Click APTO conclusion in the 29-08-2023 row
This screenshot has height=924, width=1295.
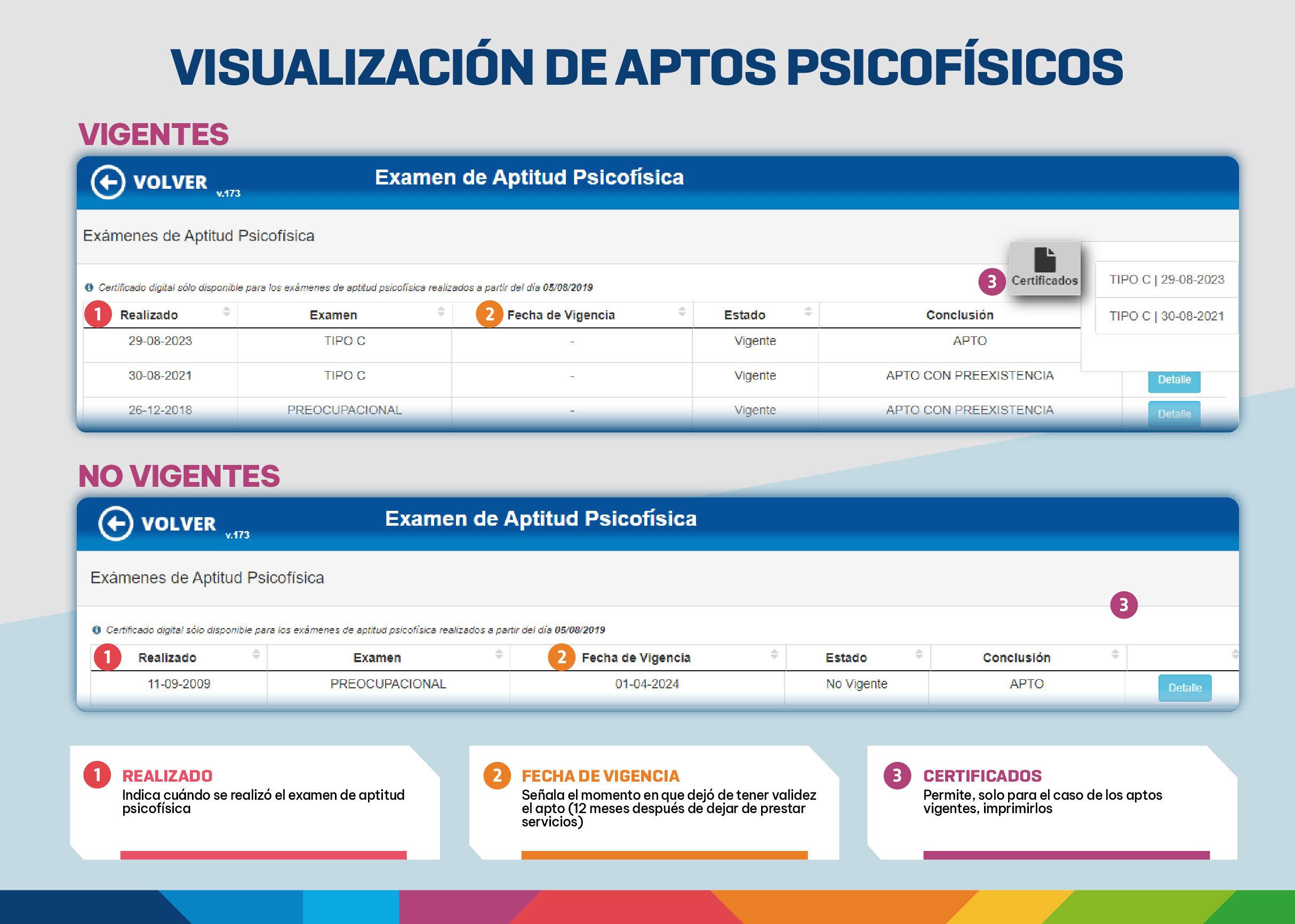pos(970,341)
